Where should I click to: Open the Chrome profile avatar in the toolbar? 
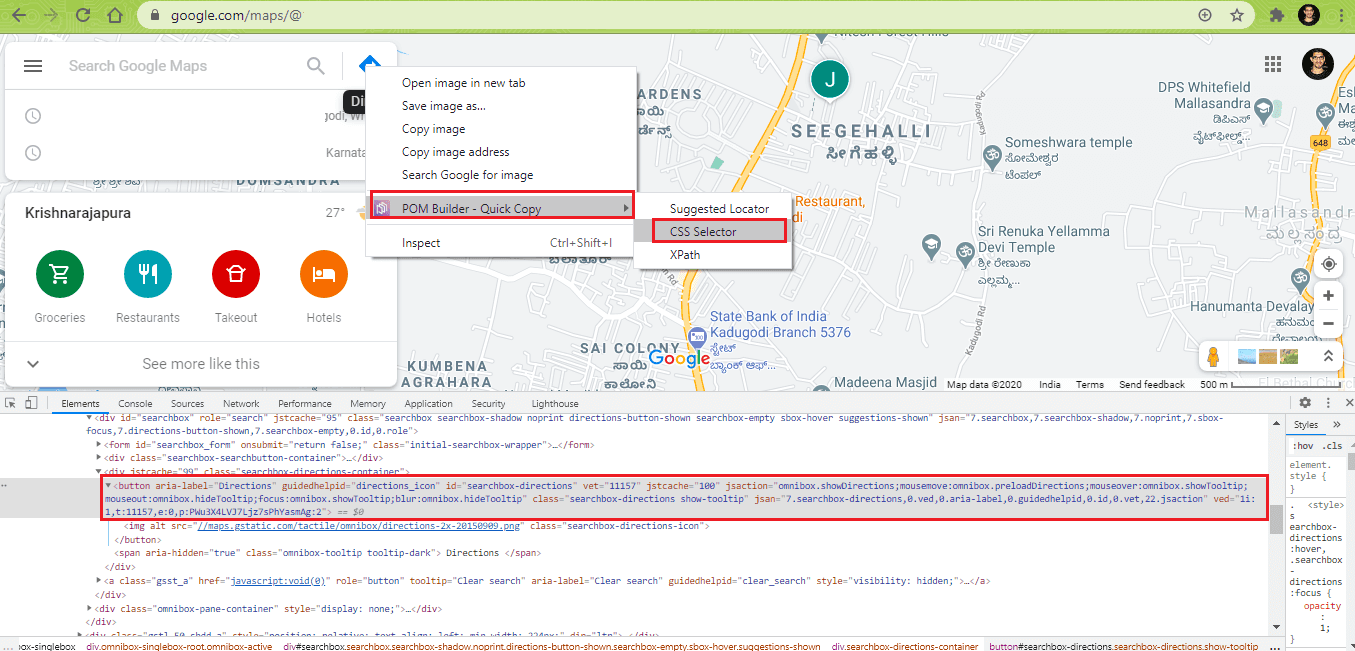[1309, 15]
